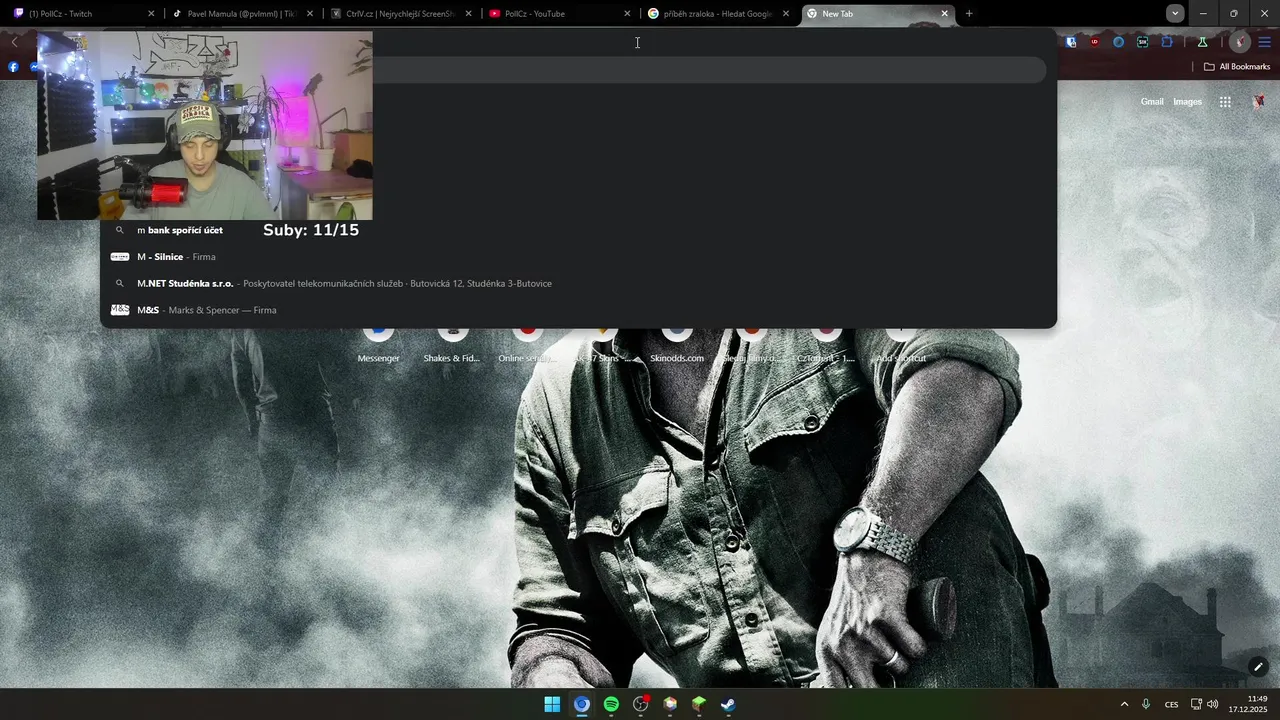Open the green-framed SIH extension icon

click(1143, 42)
